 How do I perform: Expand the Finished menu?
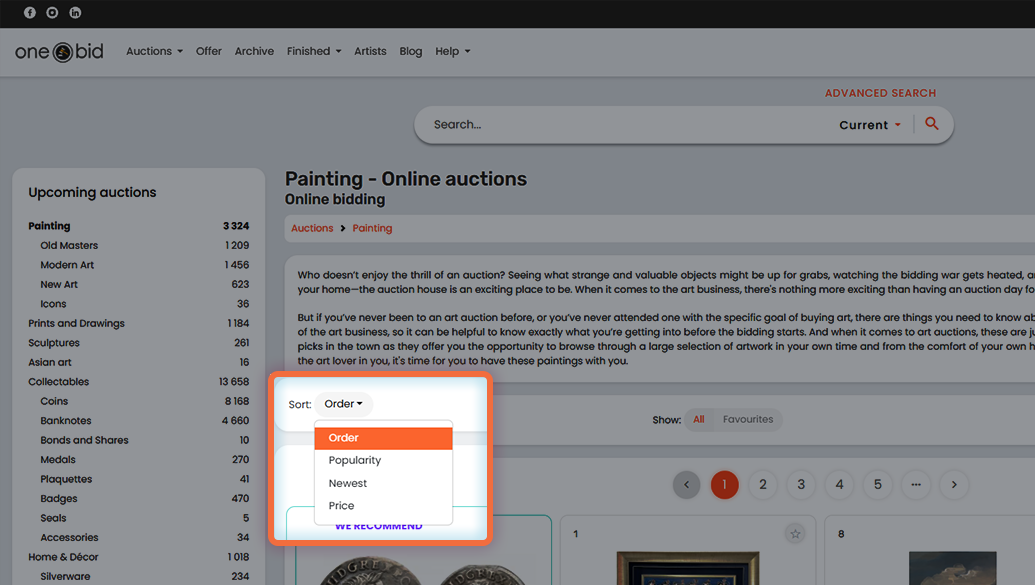314,51
